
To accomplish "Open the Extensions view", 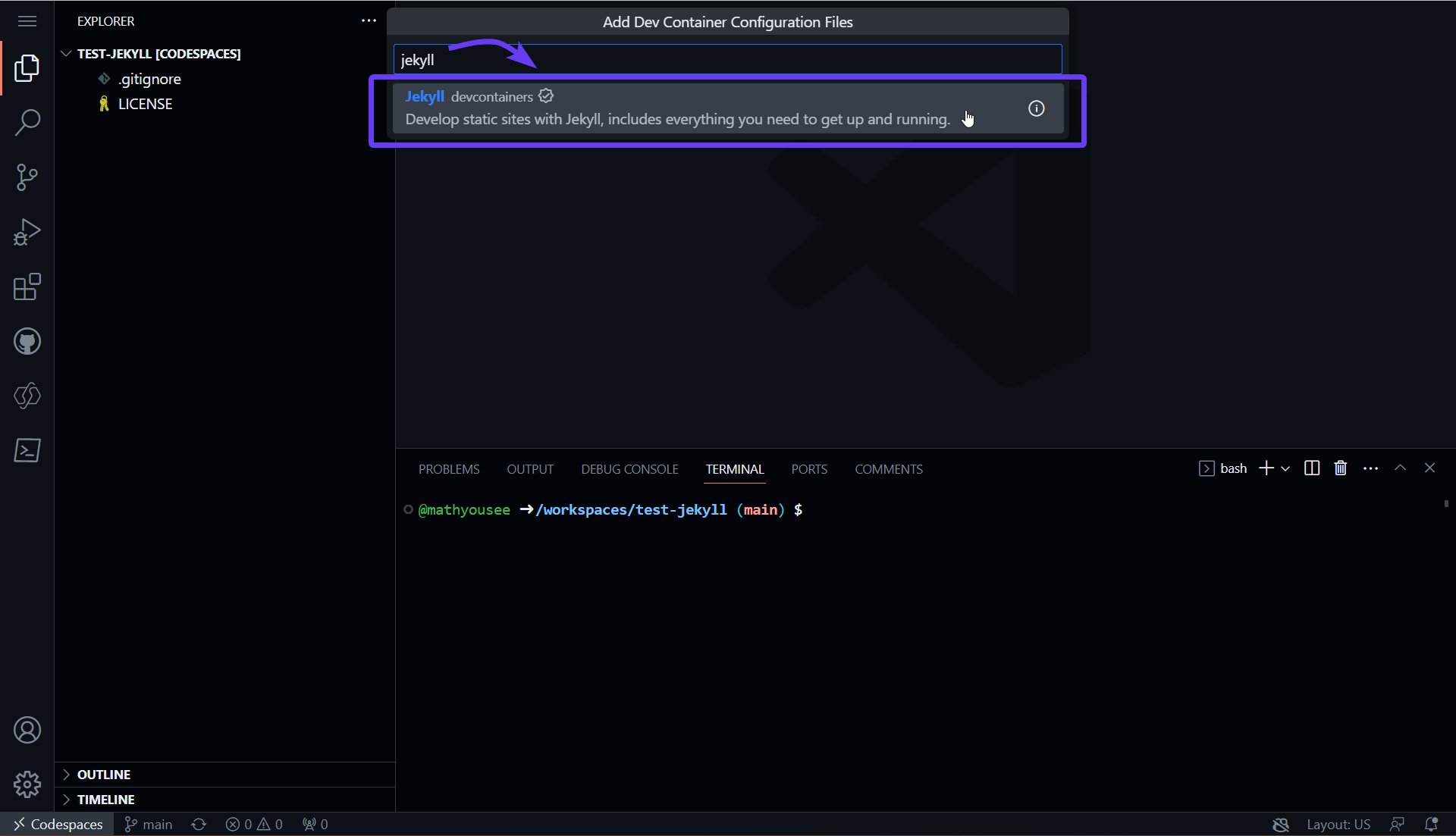I will pyautogui.click(x=27, y=286).
